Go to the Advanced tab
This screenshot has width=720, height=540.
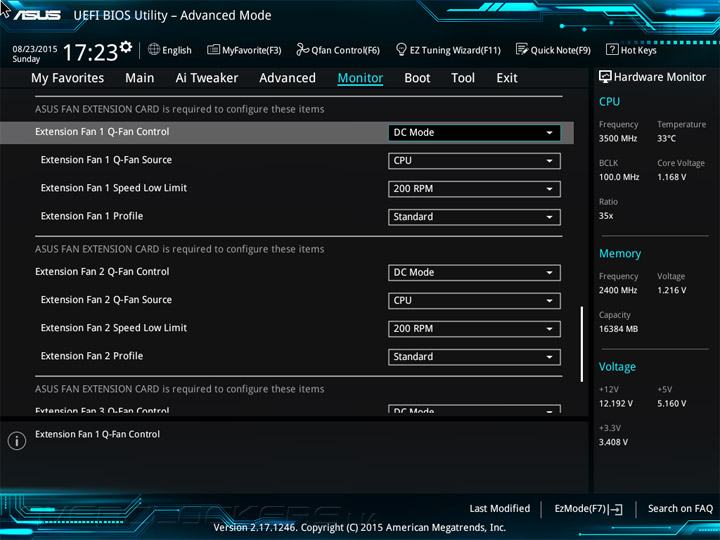pyautogui.click(x=287, y=78)
